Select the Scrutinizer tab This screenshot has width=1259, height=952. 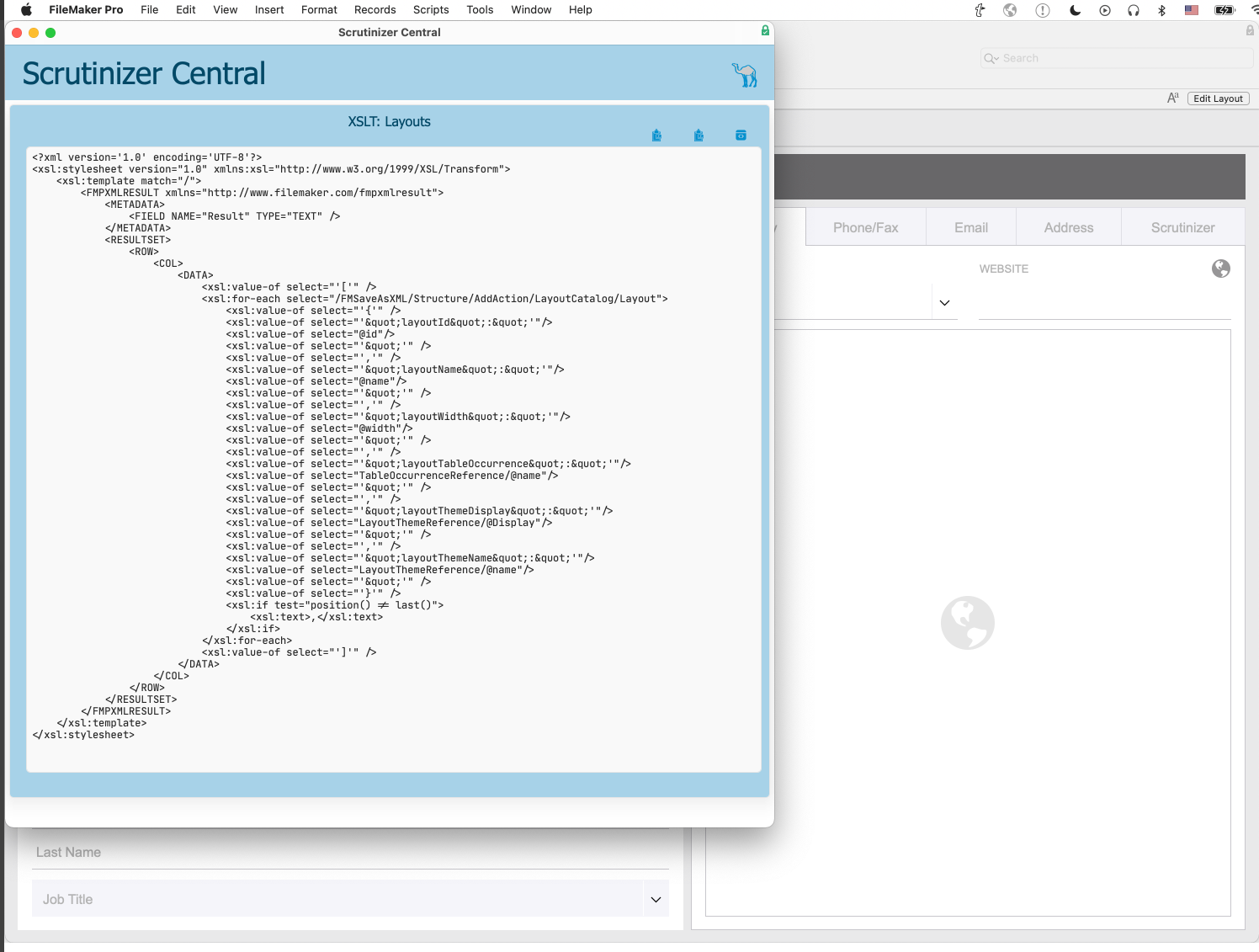pos(1182,227)
